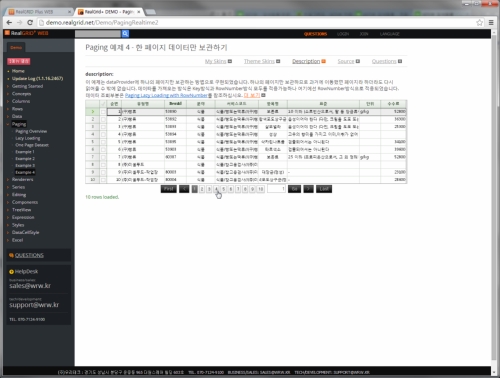This screenshot has width=500, height=378.
Task: Click the RealGrid Web logo
Action: pos(26,33)
